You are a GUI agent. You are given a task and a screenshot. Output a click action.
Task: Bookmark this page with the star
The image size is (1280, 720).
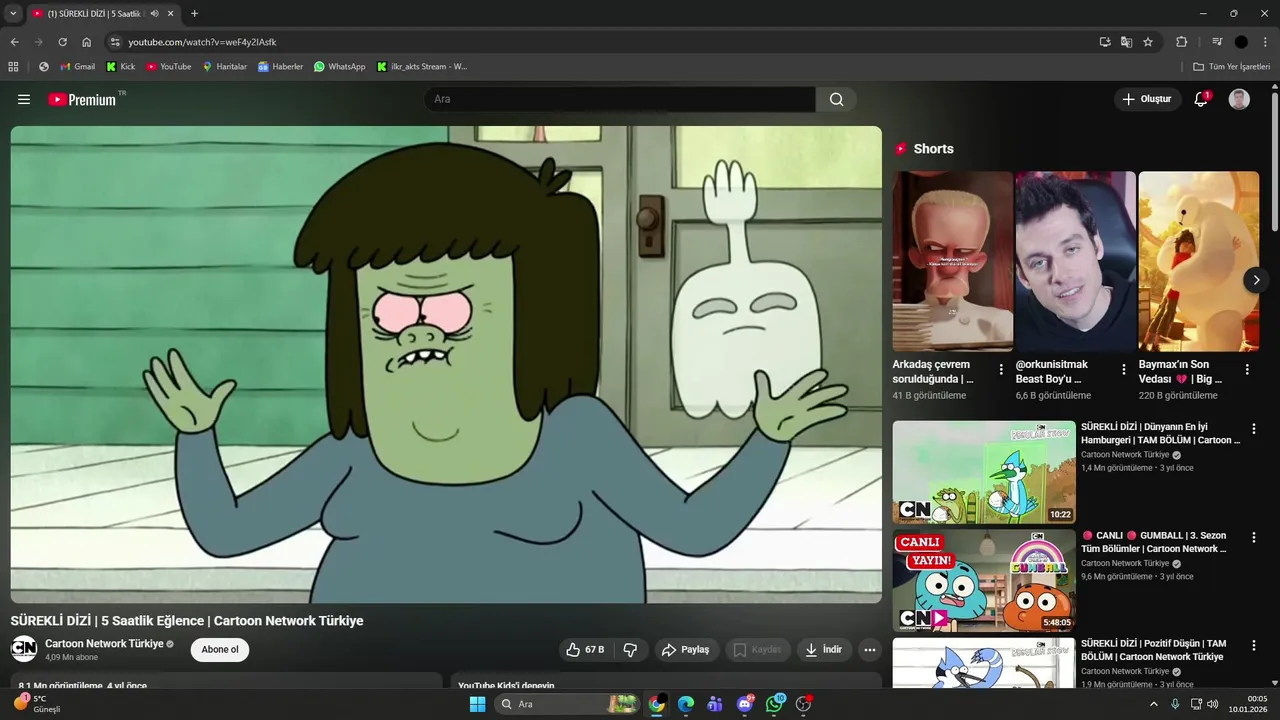point(1148,42)
